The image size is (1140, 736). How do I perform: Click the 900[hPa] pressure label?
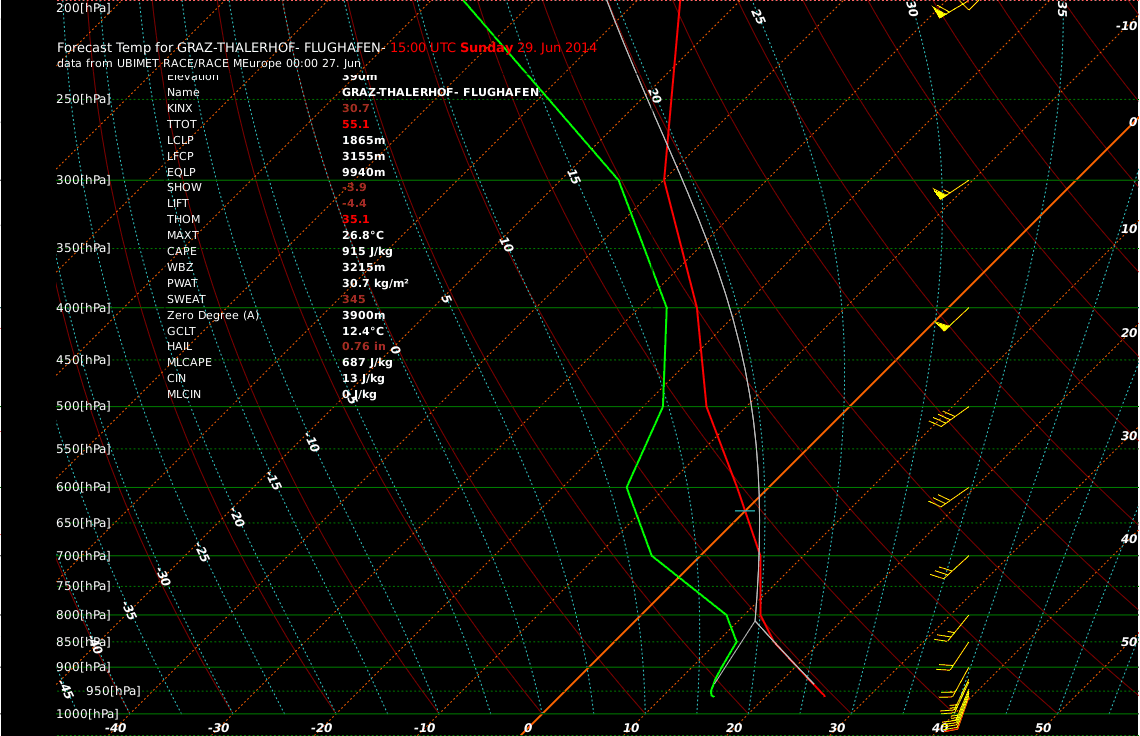click(84, 667)
